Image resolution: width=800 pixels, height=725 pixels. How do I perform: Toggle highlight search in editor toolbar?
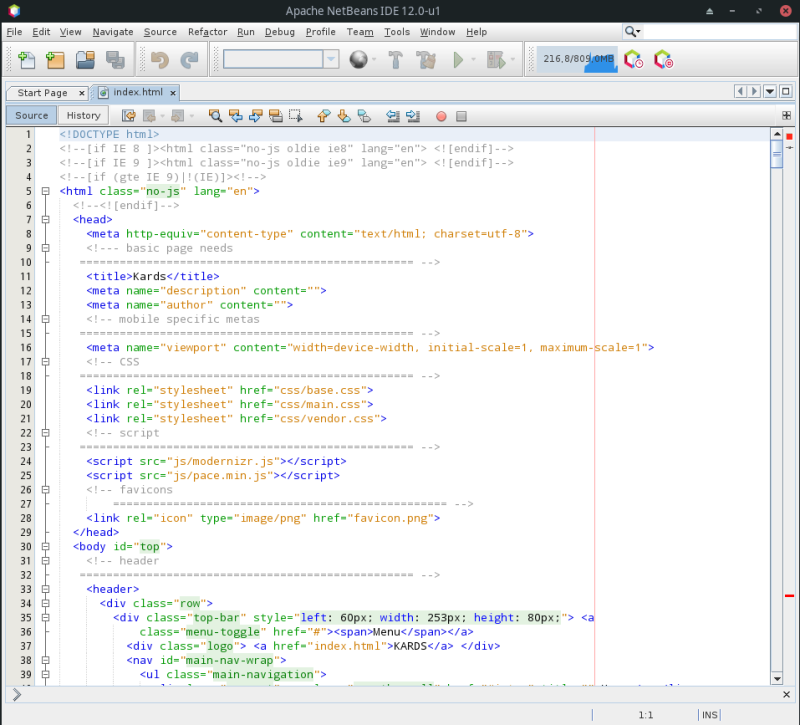click(274, 116)
